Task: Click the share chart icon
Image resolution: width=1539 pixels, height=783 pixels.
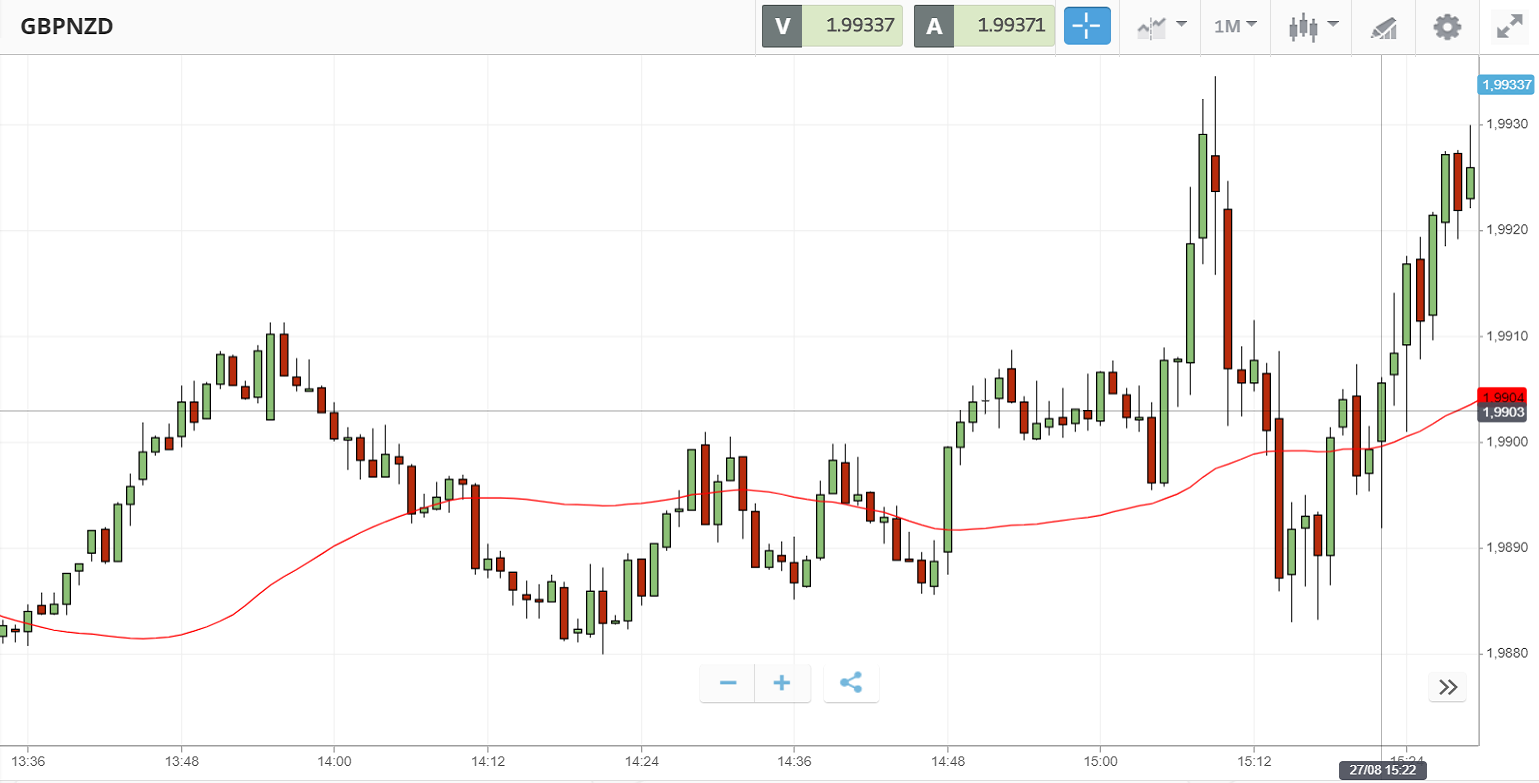Action: (x=851, y=684)
